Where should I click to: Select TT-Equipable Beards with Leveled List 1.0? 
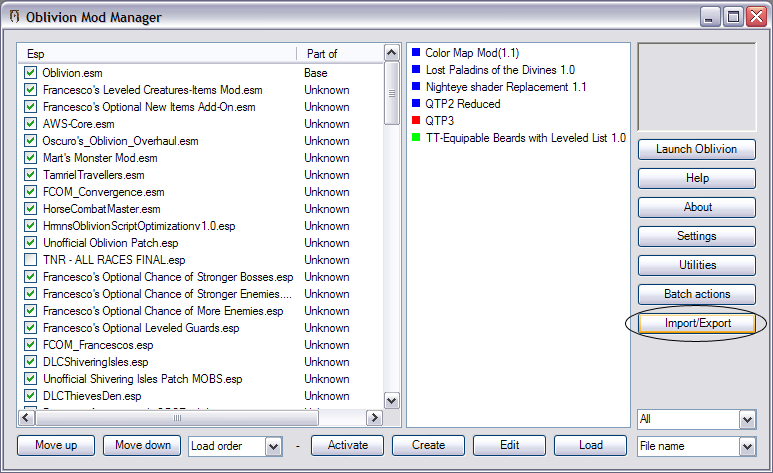pyautogui.click(x=526, y=138)
